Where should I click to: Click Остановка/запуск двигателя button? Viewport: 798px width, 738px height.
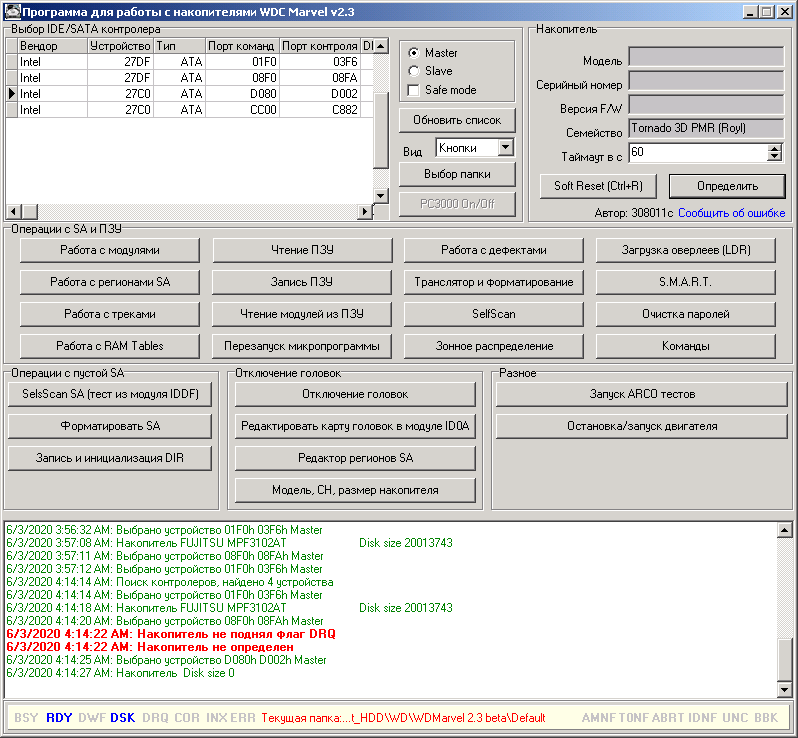click(x=641, y=426)
